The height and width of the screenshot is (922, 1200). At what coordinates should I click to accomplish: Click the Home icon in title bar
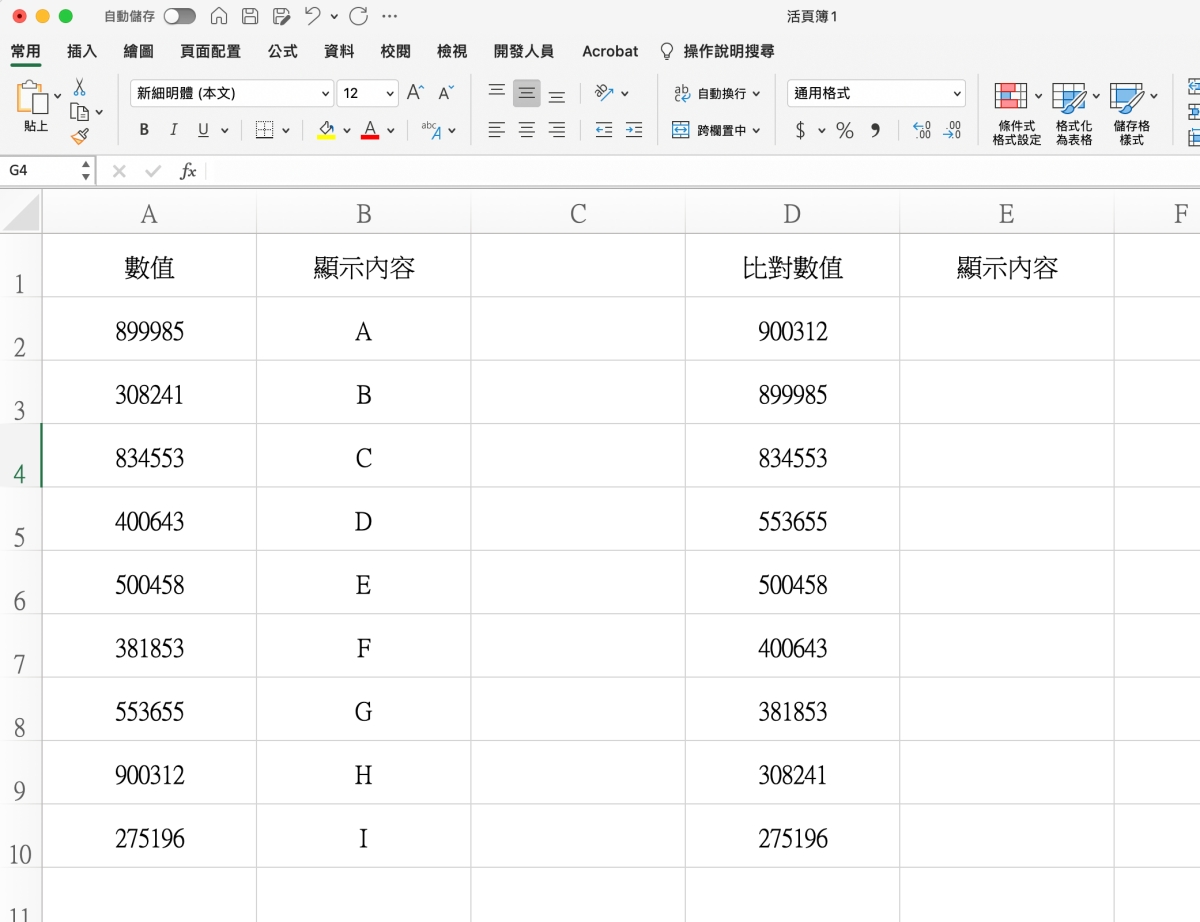pos(219,17)
